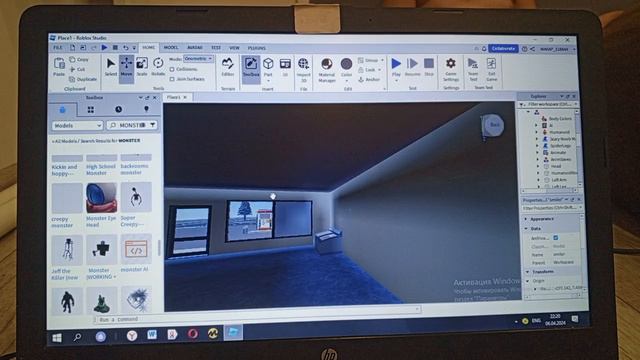This screenshot has width=640, height=360.
Task: Click the Filter workspace Explorer field
Action: pyautogui.click(x=549, y=104)
